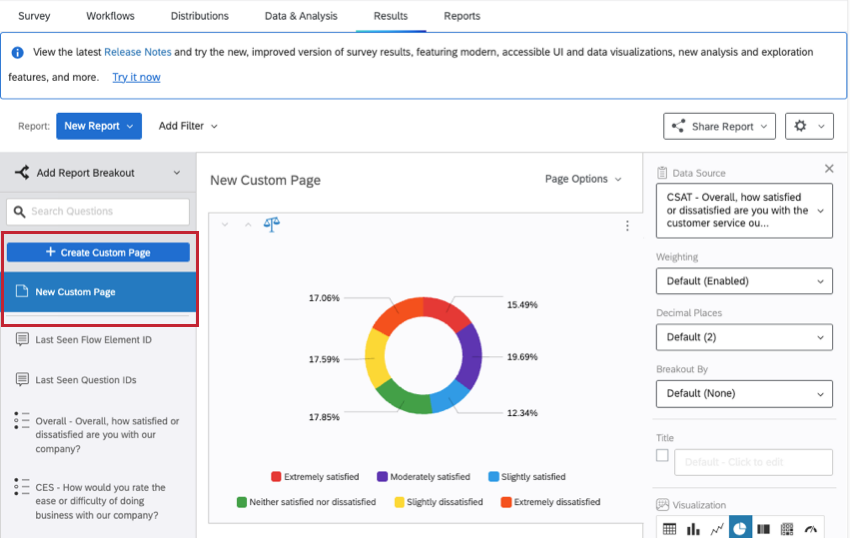Open the Reports tab
This screenshot has width=850, height=538.
coord(462,16)
